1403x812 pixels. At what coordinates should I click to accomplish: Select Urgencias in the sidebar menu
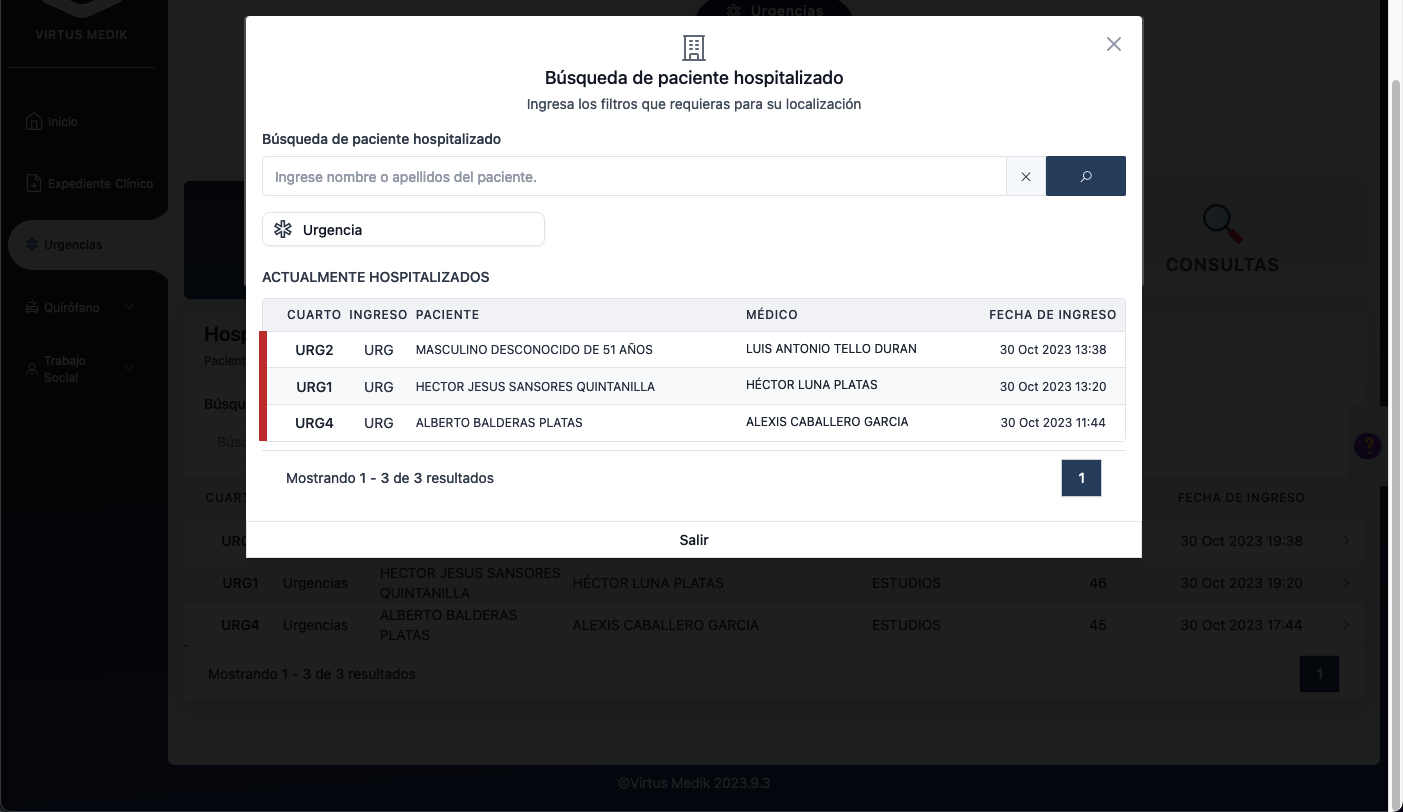(x=73, y=245)
